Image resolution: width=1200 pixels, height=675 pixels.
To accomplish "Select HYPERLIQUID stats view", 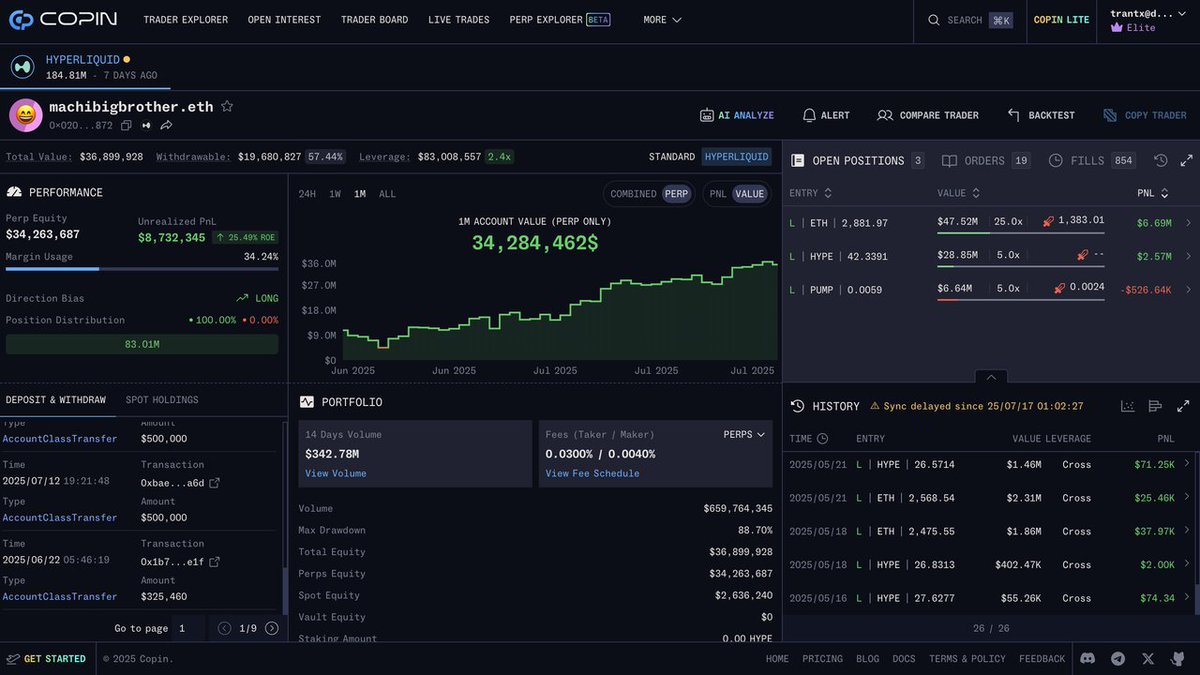I will [x=737, y=157].
